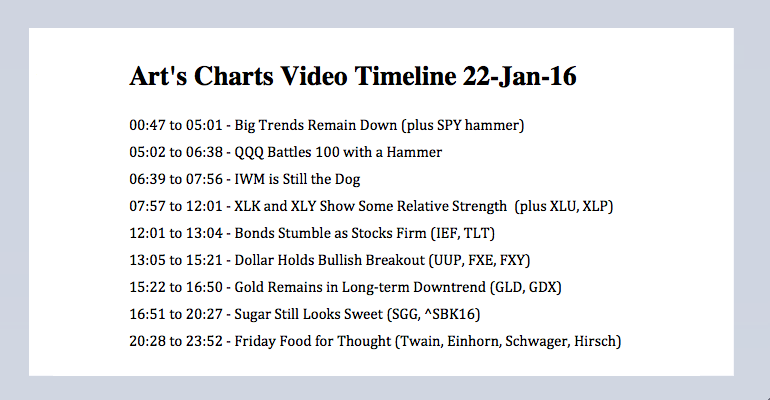Click the 15:22 to 16:50 timestamp
Viewport: 770px width, 400px height.
tap(175, 288)
